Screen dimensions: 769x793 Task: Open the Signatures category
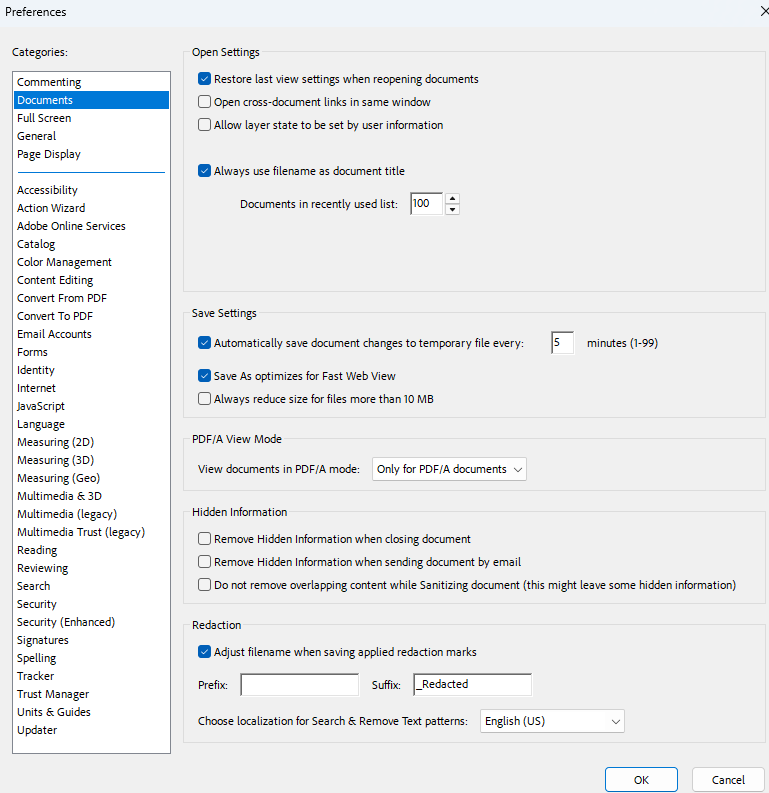tap(91, 640)
